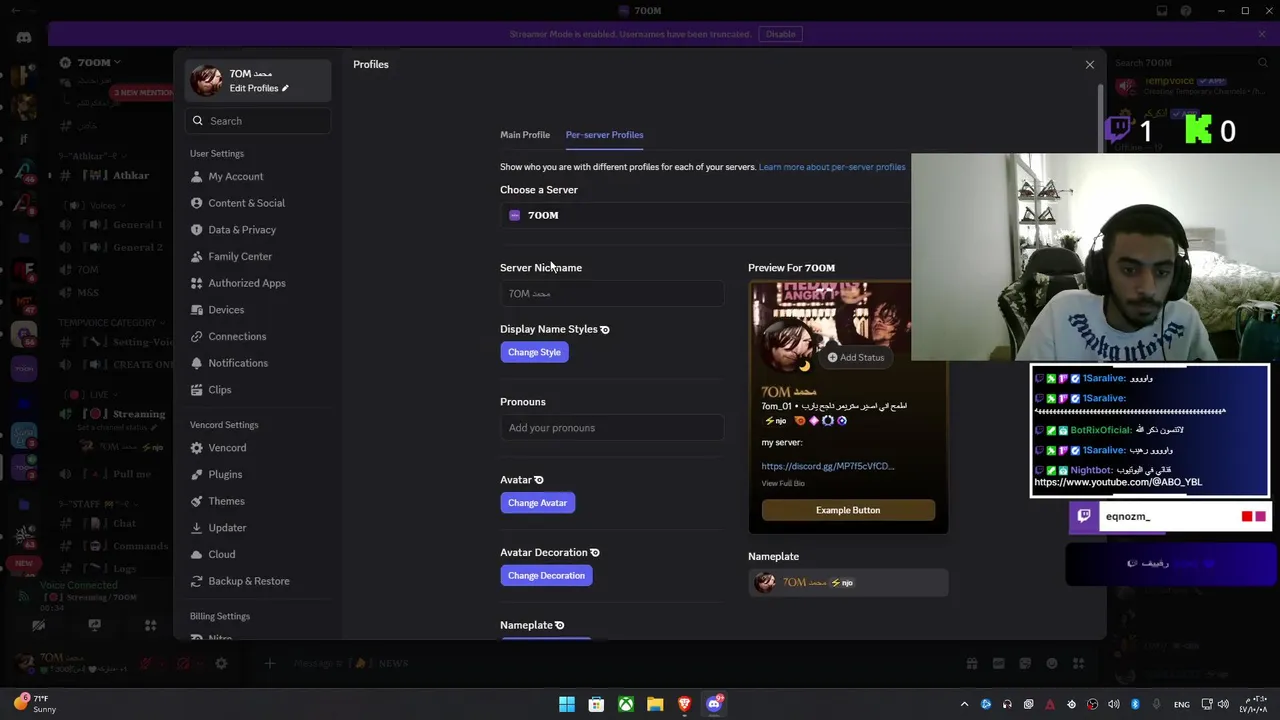Click ENG language indicator in tray
Viewport: 1280px width, 720px height.
tap(1181, 704)
